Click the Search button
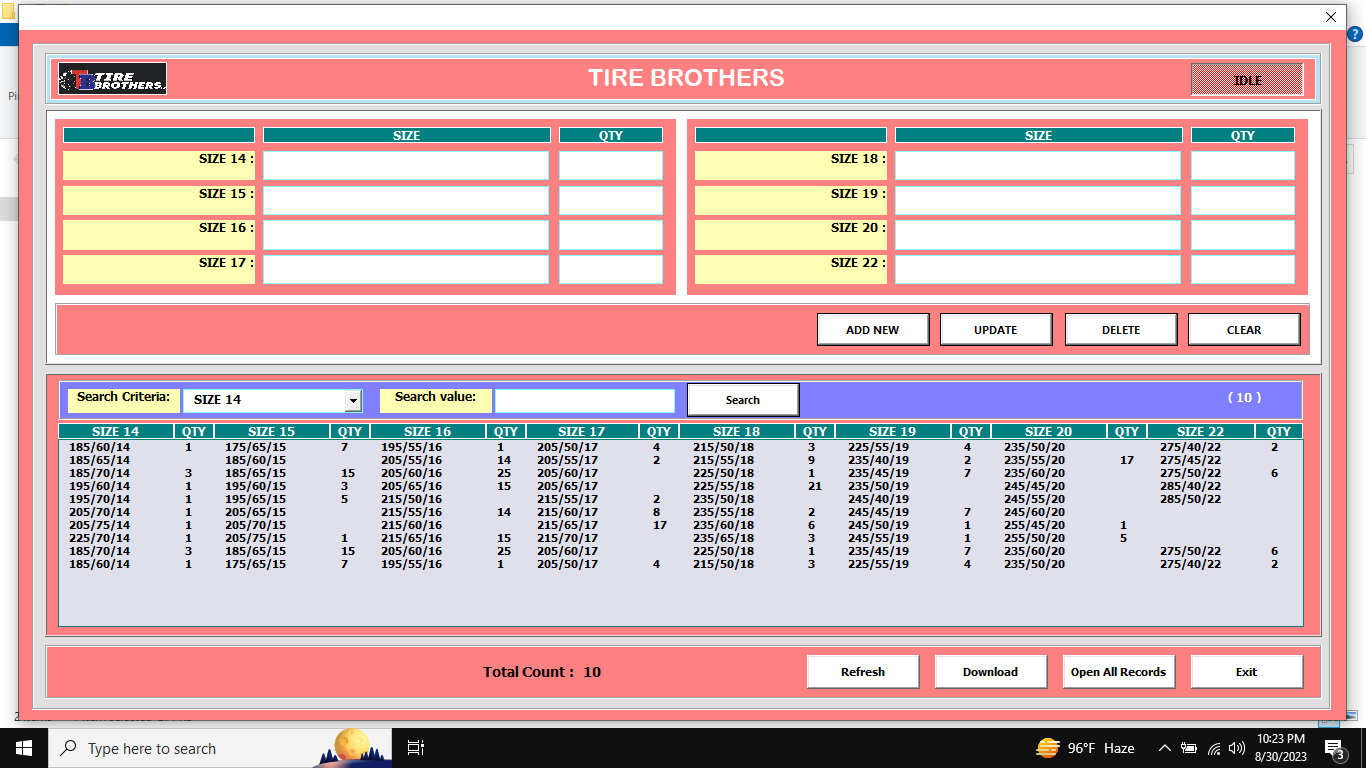 click(742, 400)
